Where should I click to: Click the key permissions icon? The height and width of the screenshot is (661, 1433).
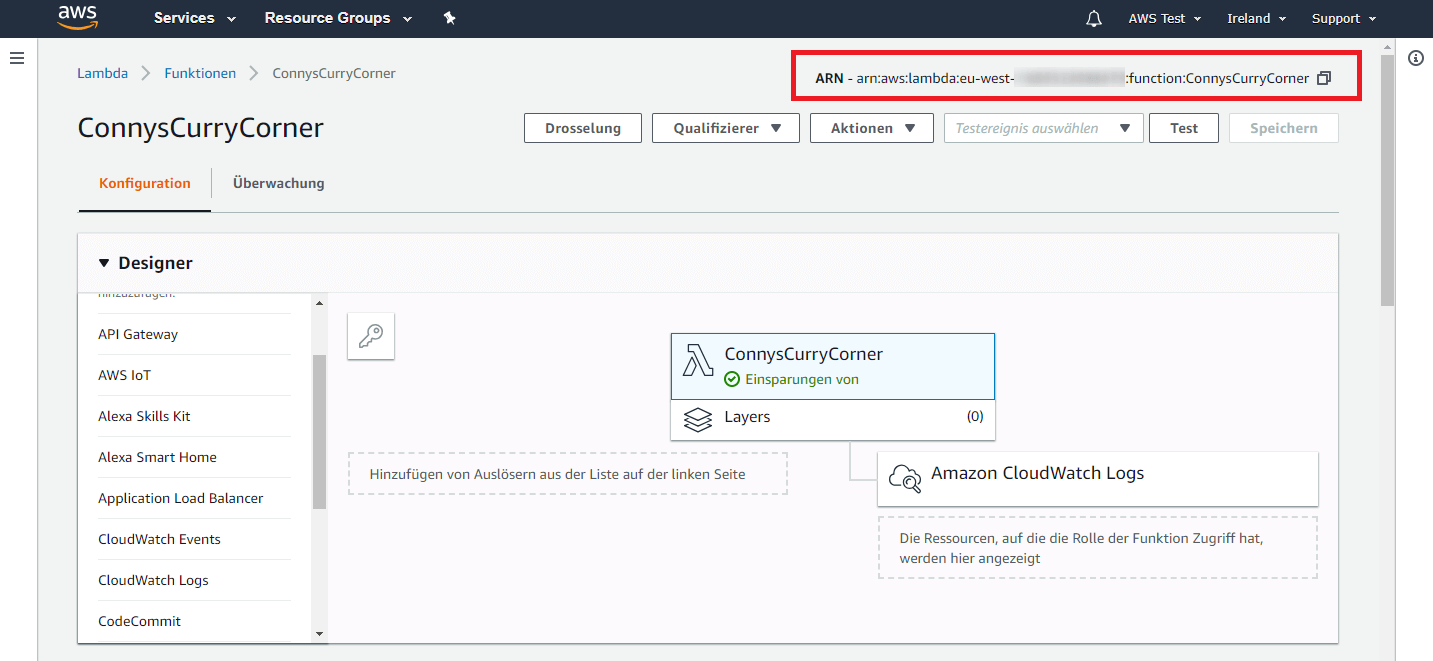click(371, 336)
